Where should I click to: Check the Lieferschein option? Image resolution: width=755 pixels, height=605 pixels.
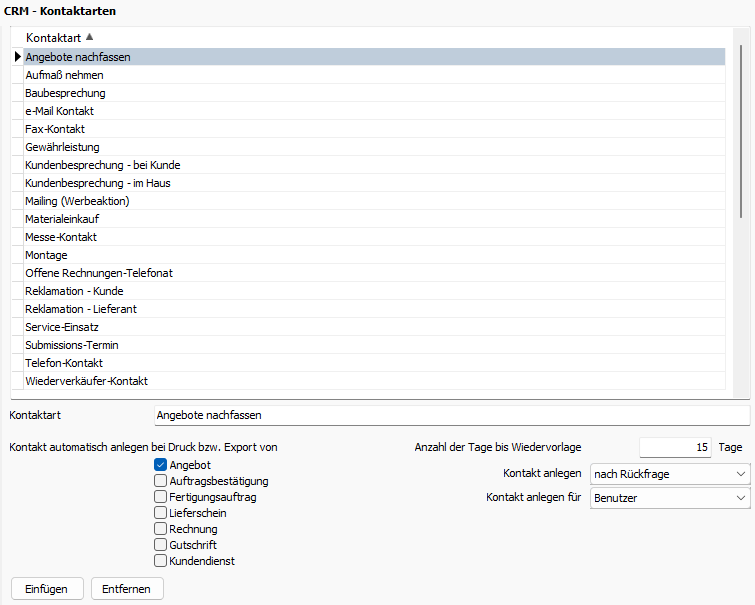(x=160, y=513)
